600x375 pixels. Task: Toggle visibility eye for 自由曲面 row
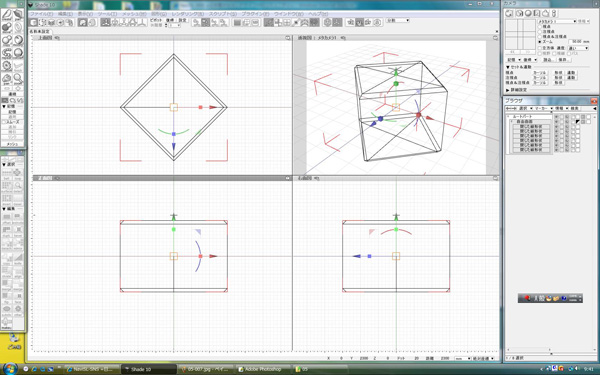pos(556,121)
